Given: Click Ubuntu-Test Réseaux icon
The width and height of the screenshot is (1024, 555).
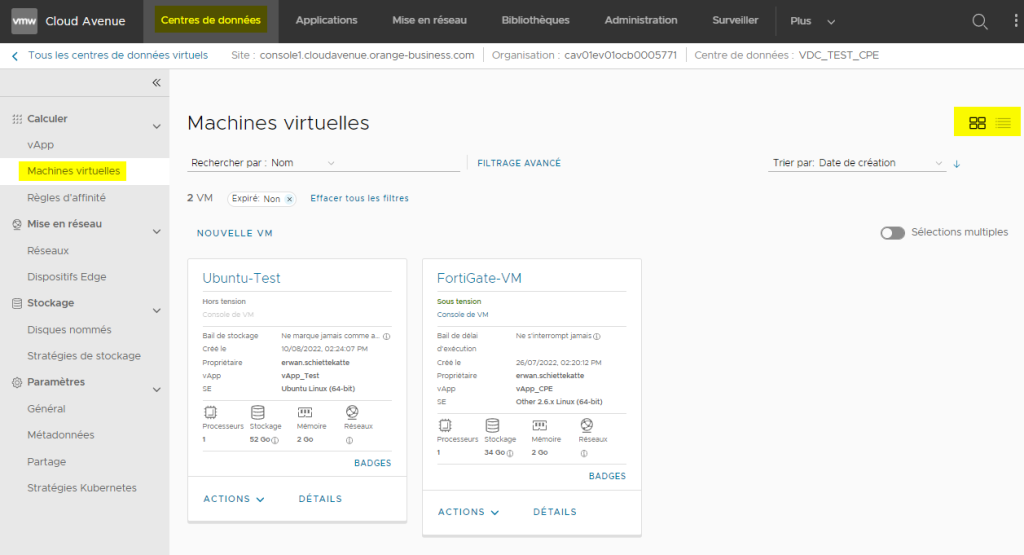Looking at the screenshot, I should click(x=352, y=411).
